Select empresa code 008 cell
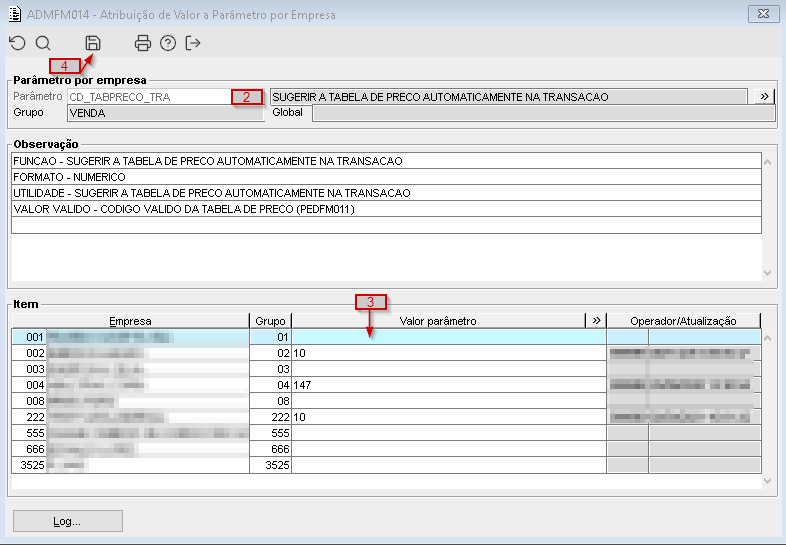The width and height of the screenshot is (786, 545). pos(29,401)
